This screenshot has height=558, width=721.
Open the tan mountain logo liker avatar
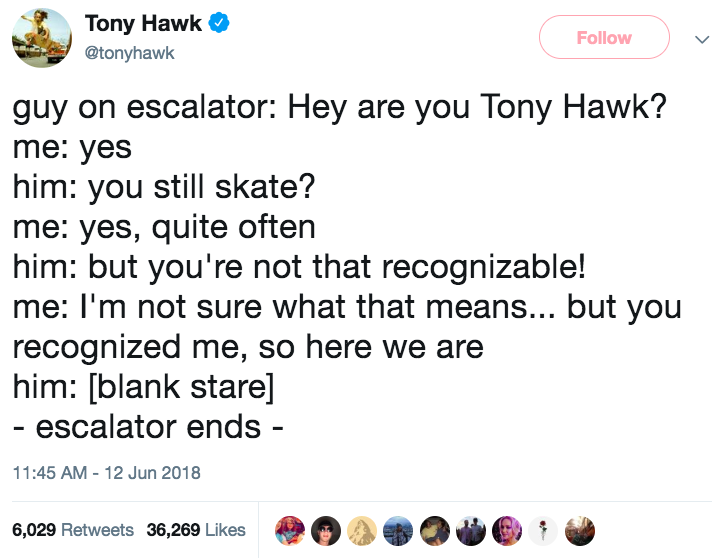tap(362, 531)
